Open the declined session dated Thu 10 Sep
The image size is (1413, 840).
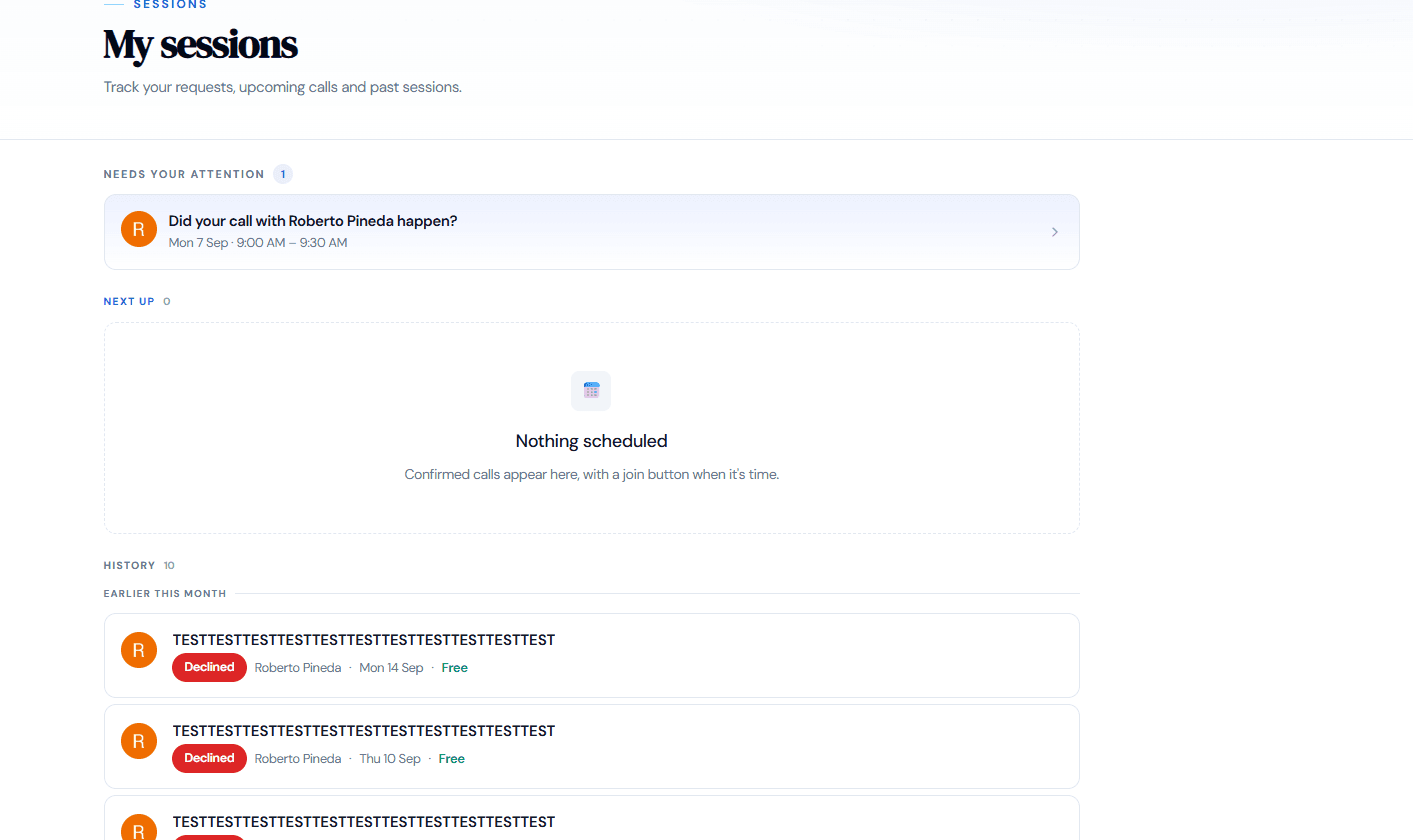[592, 746]
